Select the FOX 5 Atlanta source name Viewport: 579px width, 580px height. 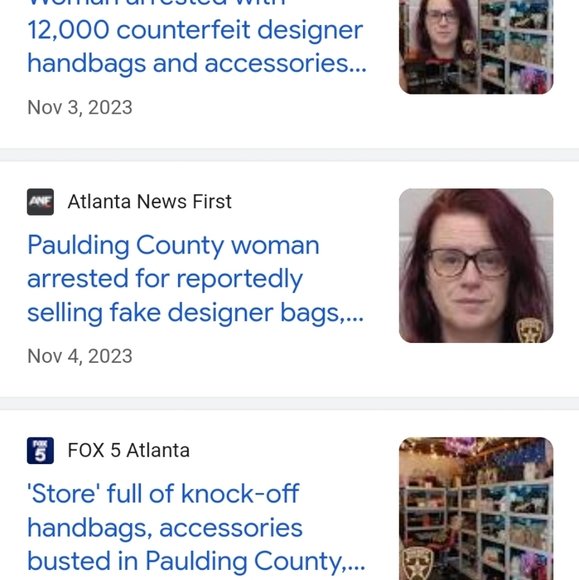pos(128,451)
